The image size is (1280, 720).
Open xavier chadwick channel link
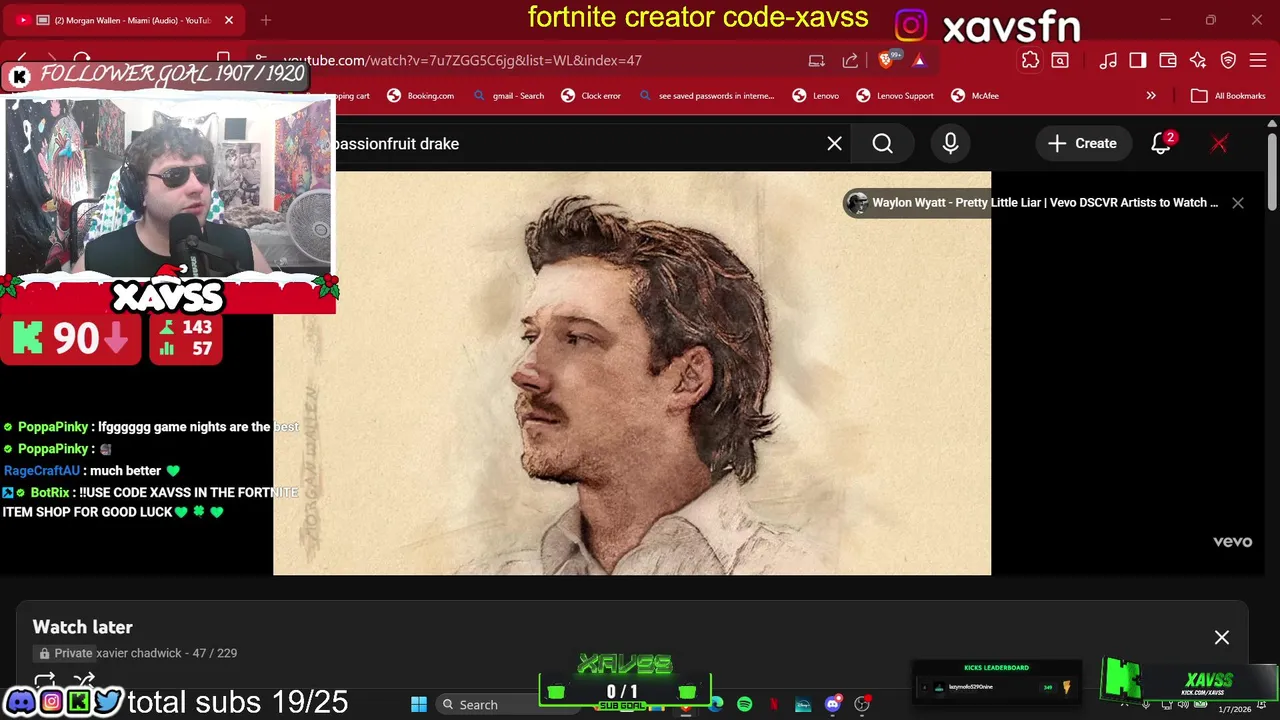tap(139, 653)
